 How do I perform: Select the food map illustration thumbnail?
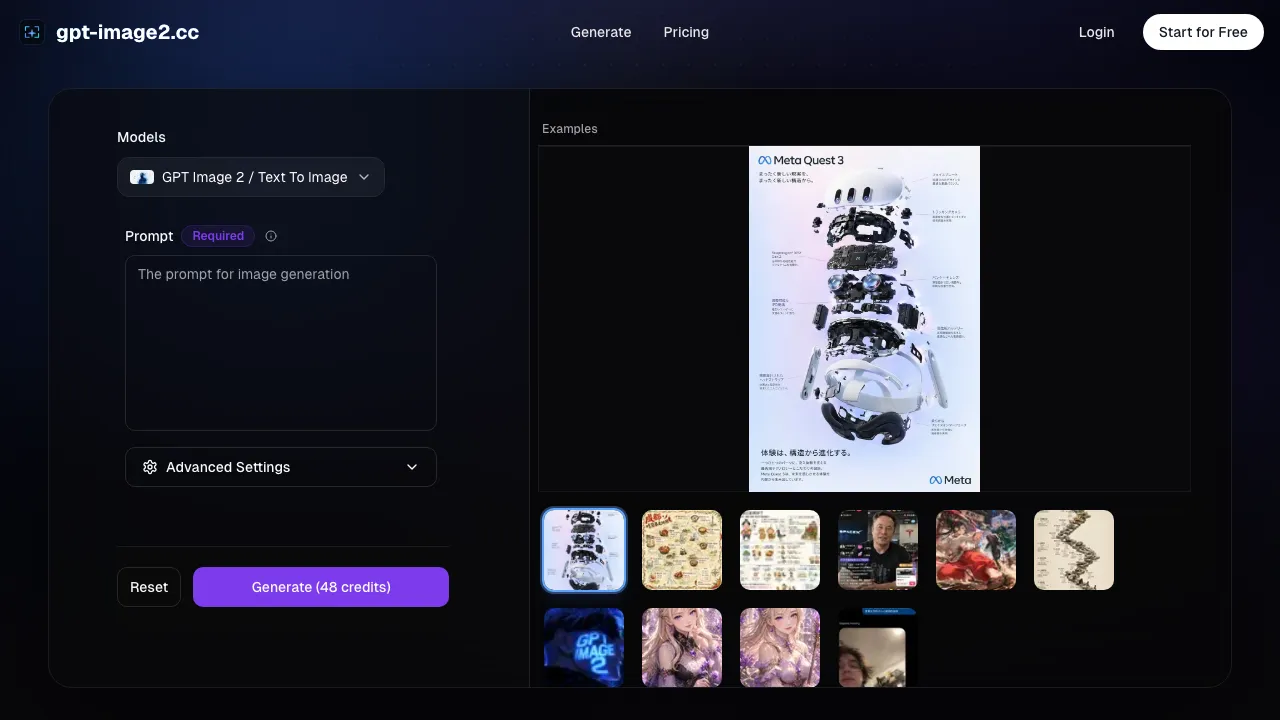click(x=682, y=550)
